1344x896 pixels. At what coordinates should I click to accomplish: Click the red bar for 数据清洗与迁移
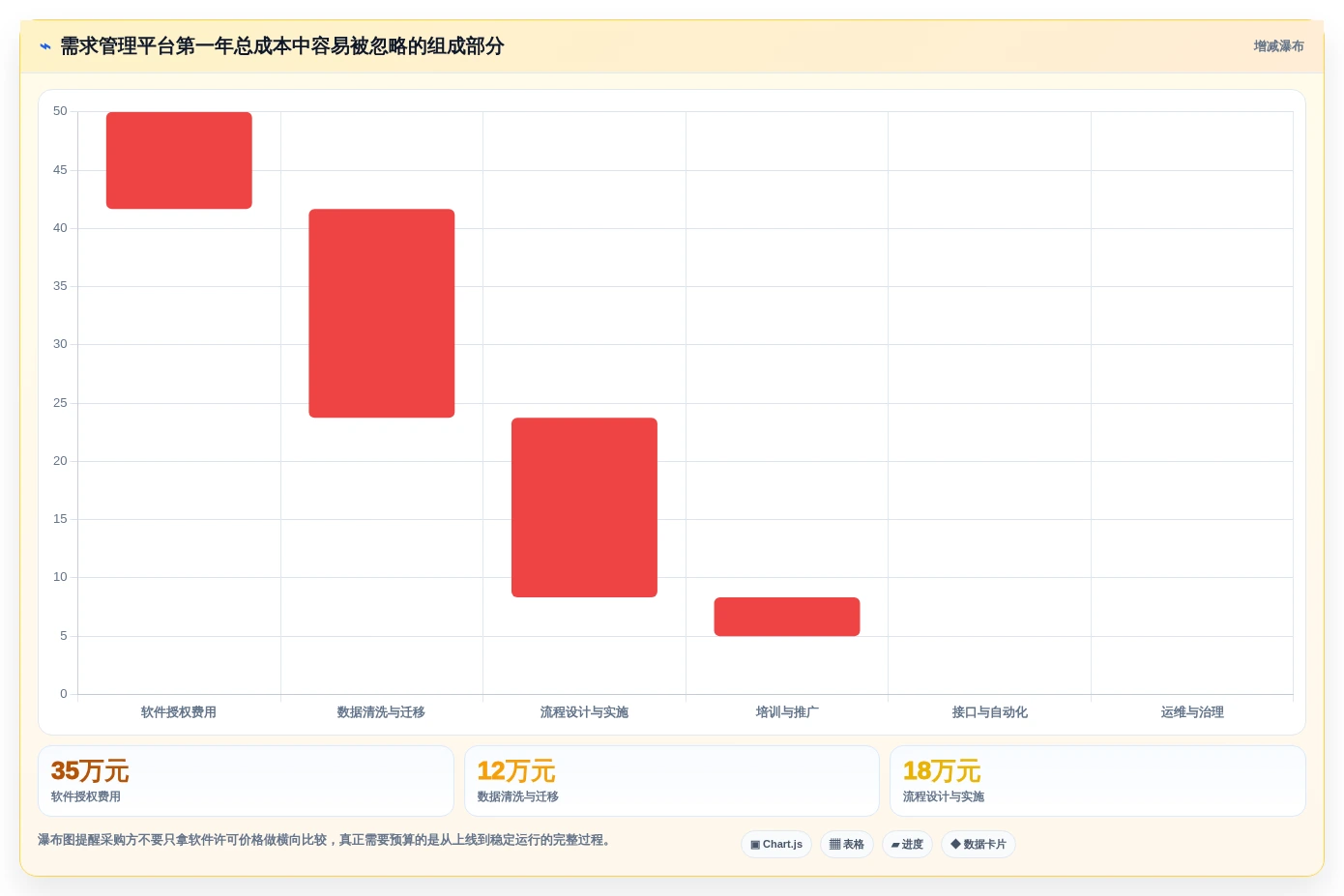(x=382, y=313)
